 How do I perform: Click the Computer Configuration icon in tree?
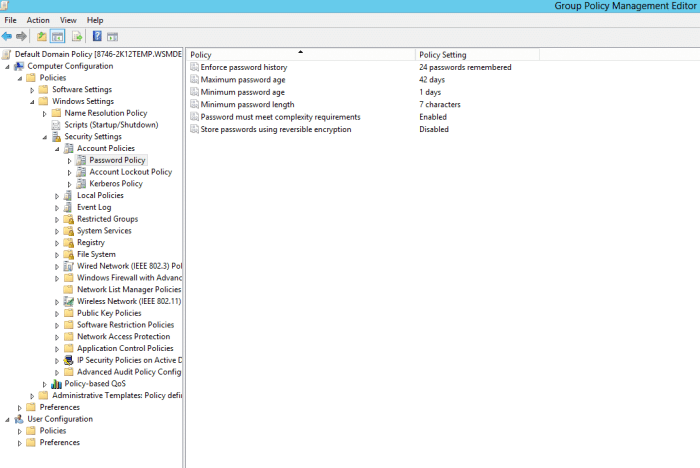19,66
